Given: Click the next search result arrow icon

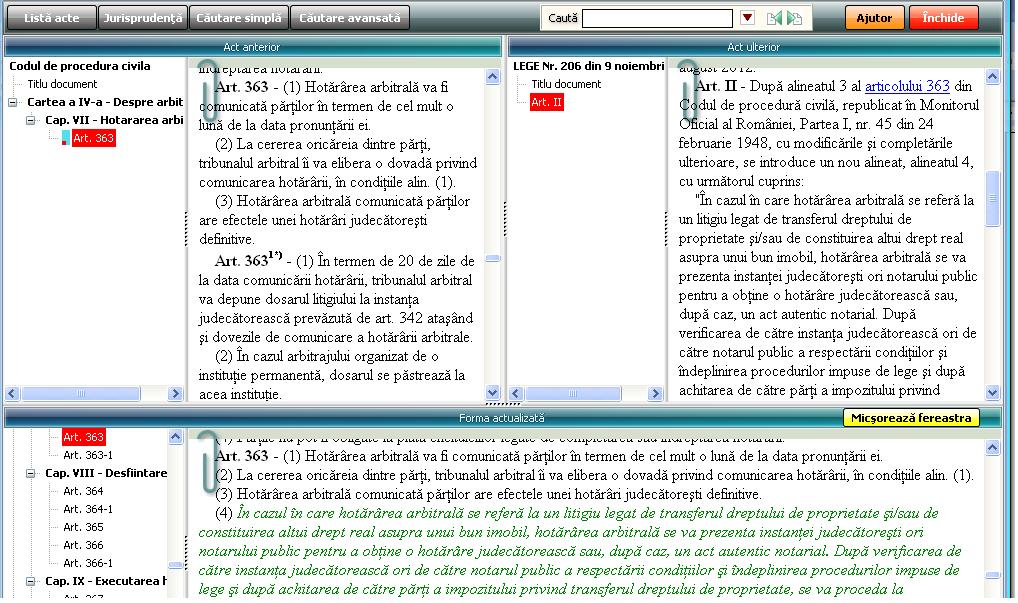Looking at the screenshot, I should (x=794, y=18).
